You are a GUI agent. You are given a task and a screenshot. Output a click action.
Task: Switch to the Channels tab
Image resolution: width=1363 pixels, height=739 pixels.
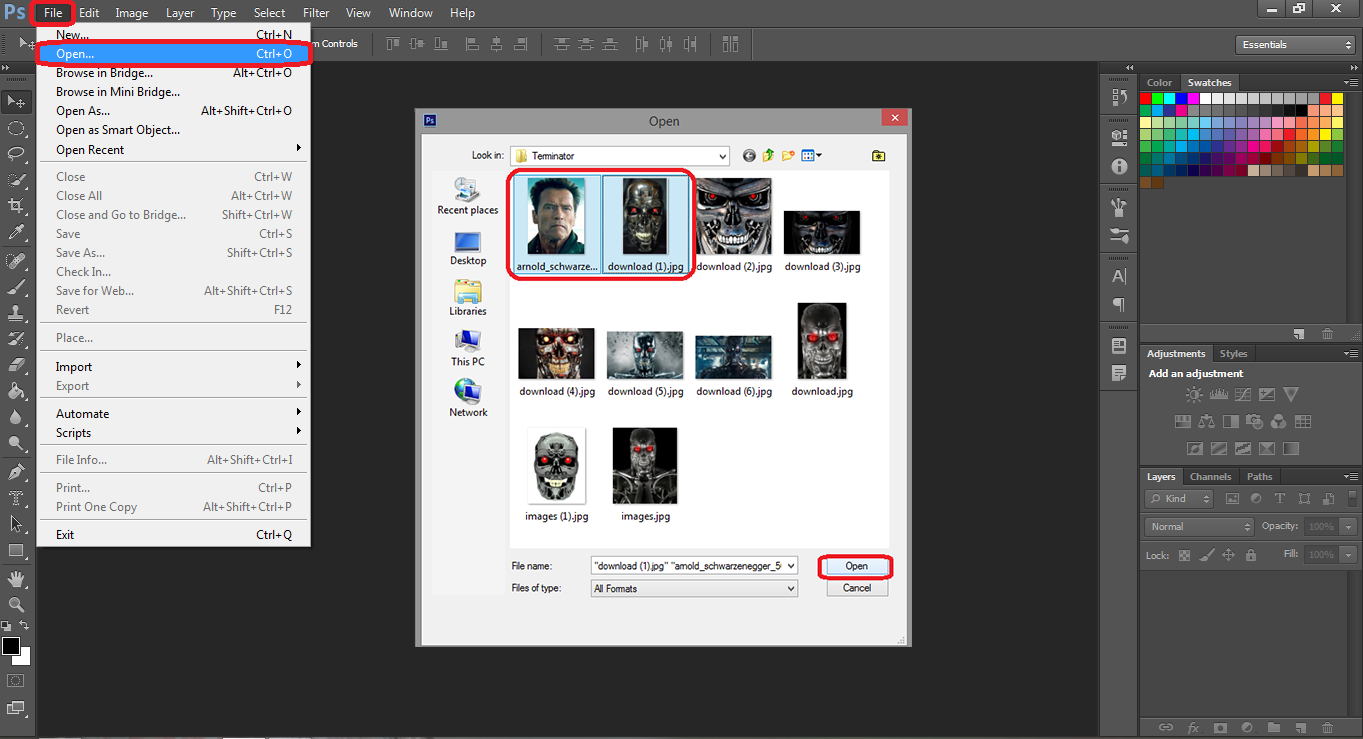click(x=1211, y=476)
